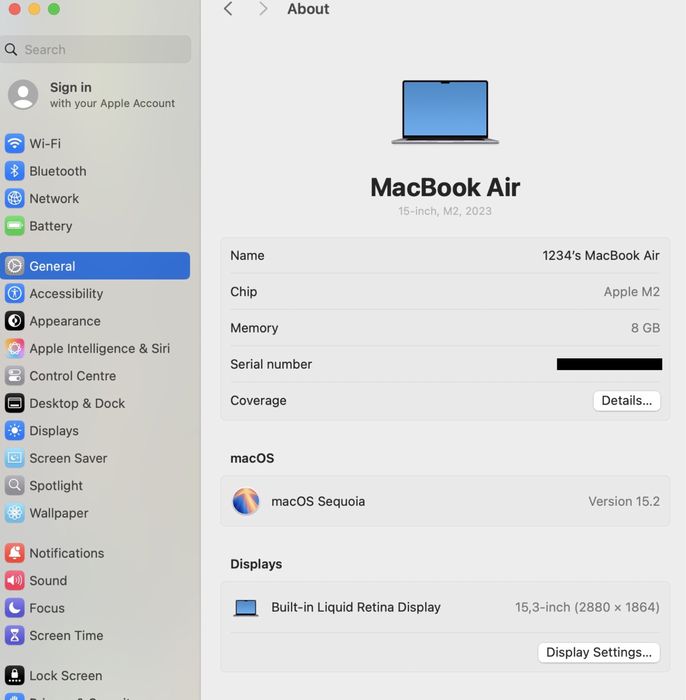Image resolution: width=686 pixels, height=700 pixels.
Task: Open Lock Screen padlock icon
Action: 14,676
